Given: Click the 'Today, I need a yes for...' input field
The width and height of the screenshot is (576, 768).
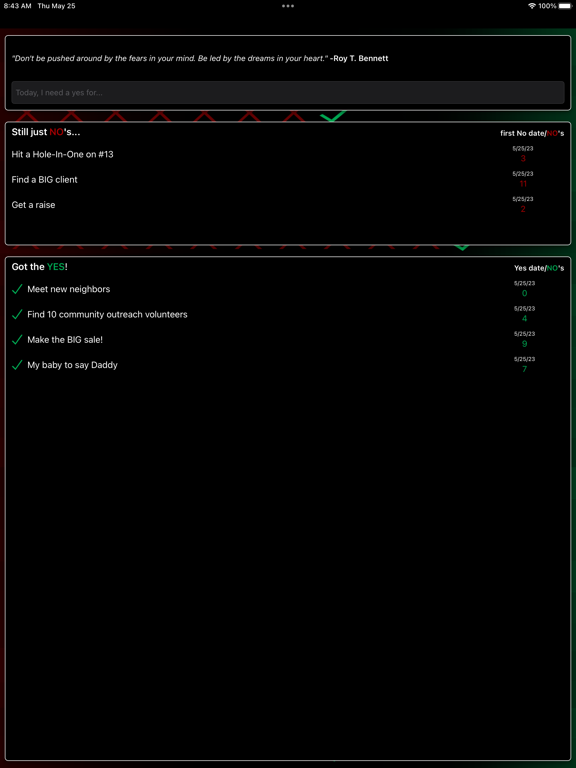Looking at the screenshot, I should pos(288,93).
